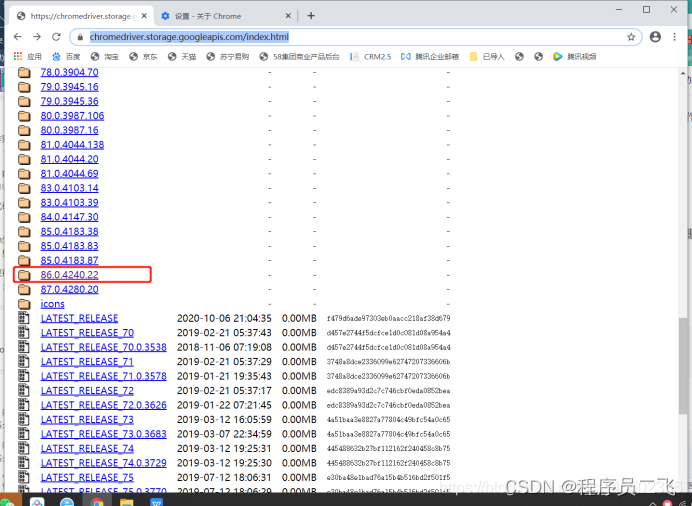Screen dimensions: 692x506
Task: Open the 苏宁易购 bookmark
Action: pos(228,56)
